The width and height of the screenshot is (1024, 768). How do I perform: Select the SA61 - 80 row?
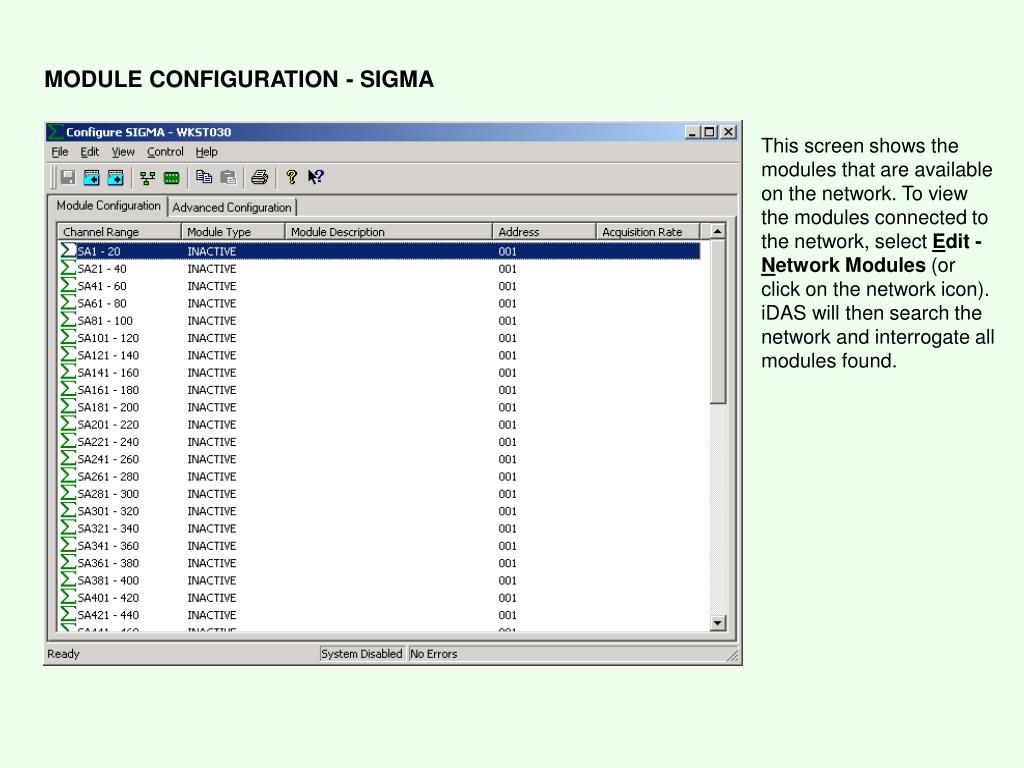click(x=379, y=303)
